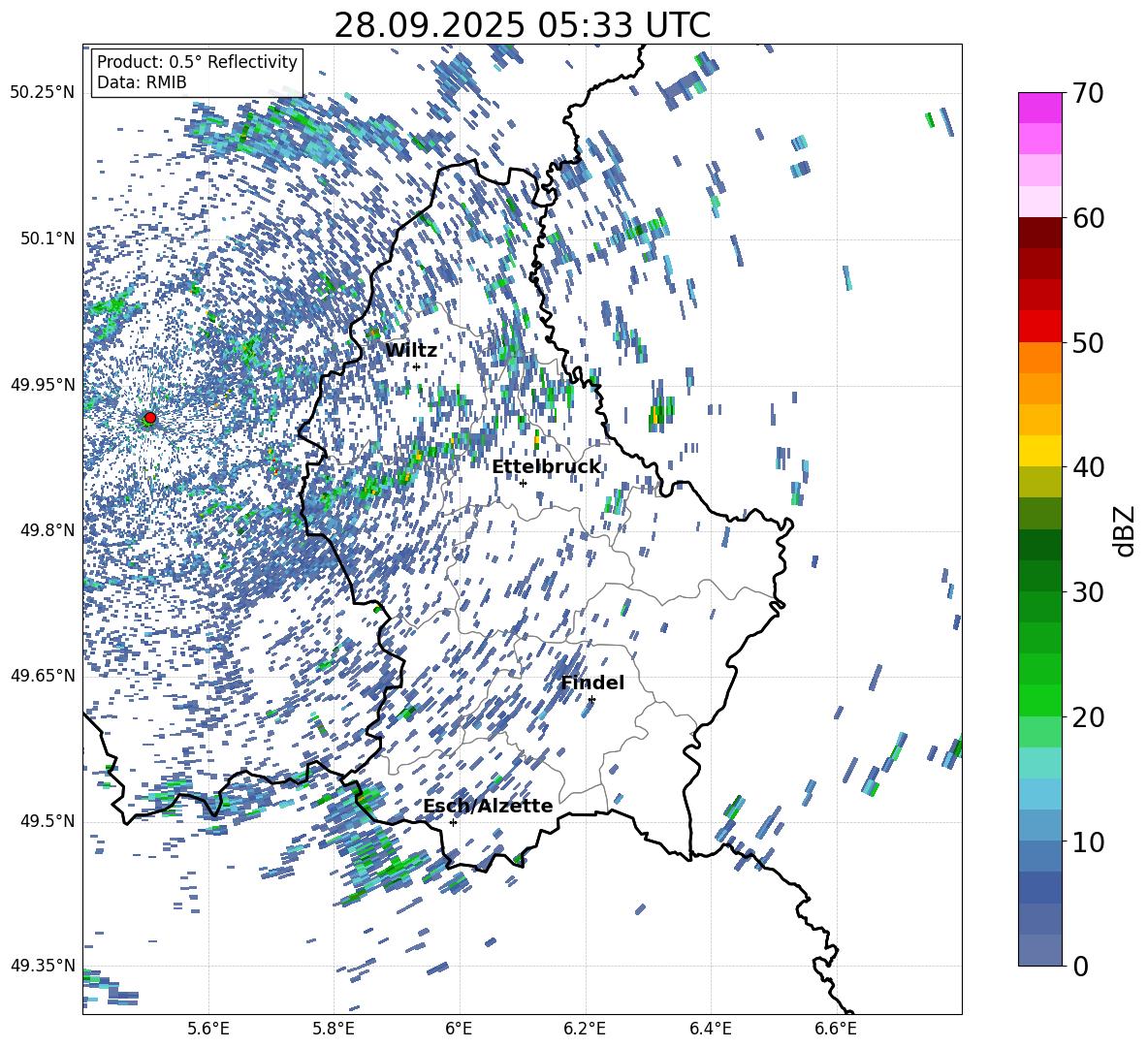This screenshot has width=1148, height=1048.
Task: Click the 50.1°N latitude label
Action: click(x=48, y=238)
